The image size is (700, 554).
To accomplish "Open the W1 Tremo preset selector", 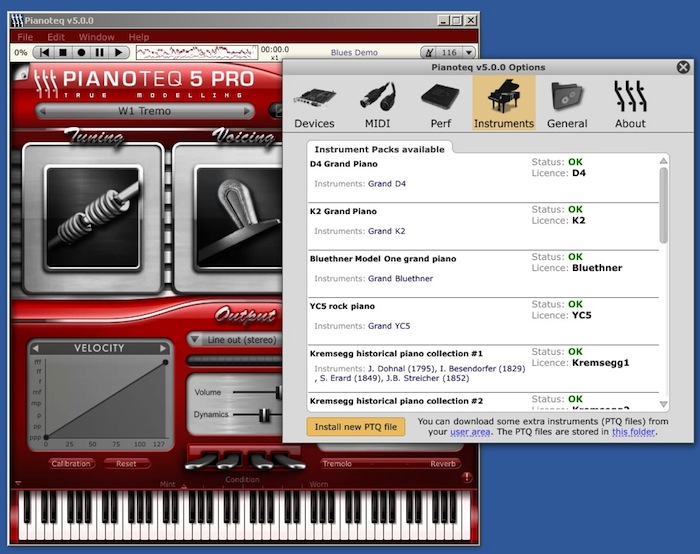I will (x=145, y=111).
